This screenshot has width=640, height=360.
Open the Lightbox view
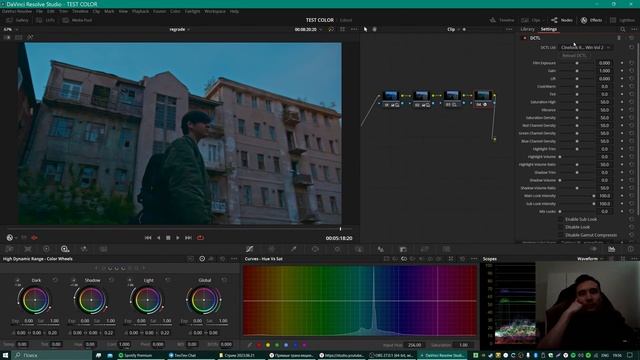coord(622,20)
